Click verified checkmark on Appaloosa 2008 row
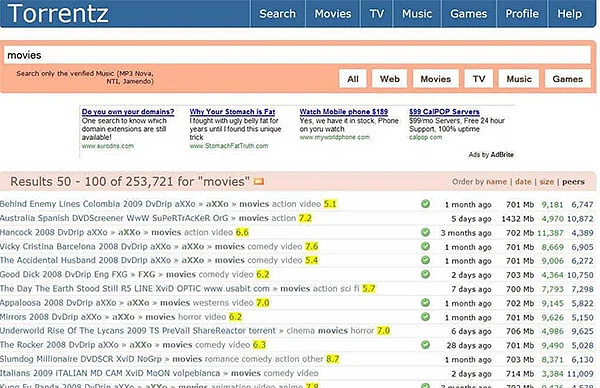The image size is (600, 388). point(425,303)
